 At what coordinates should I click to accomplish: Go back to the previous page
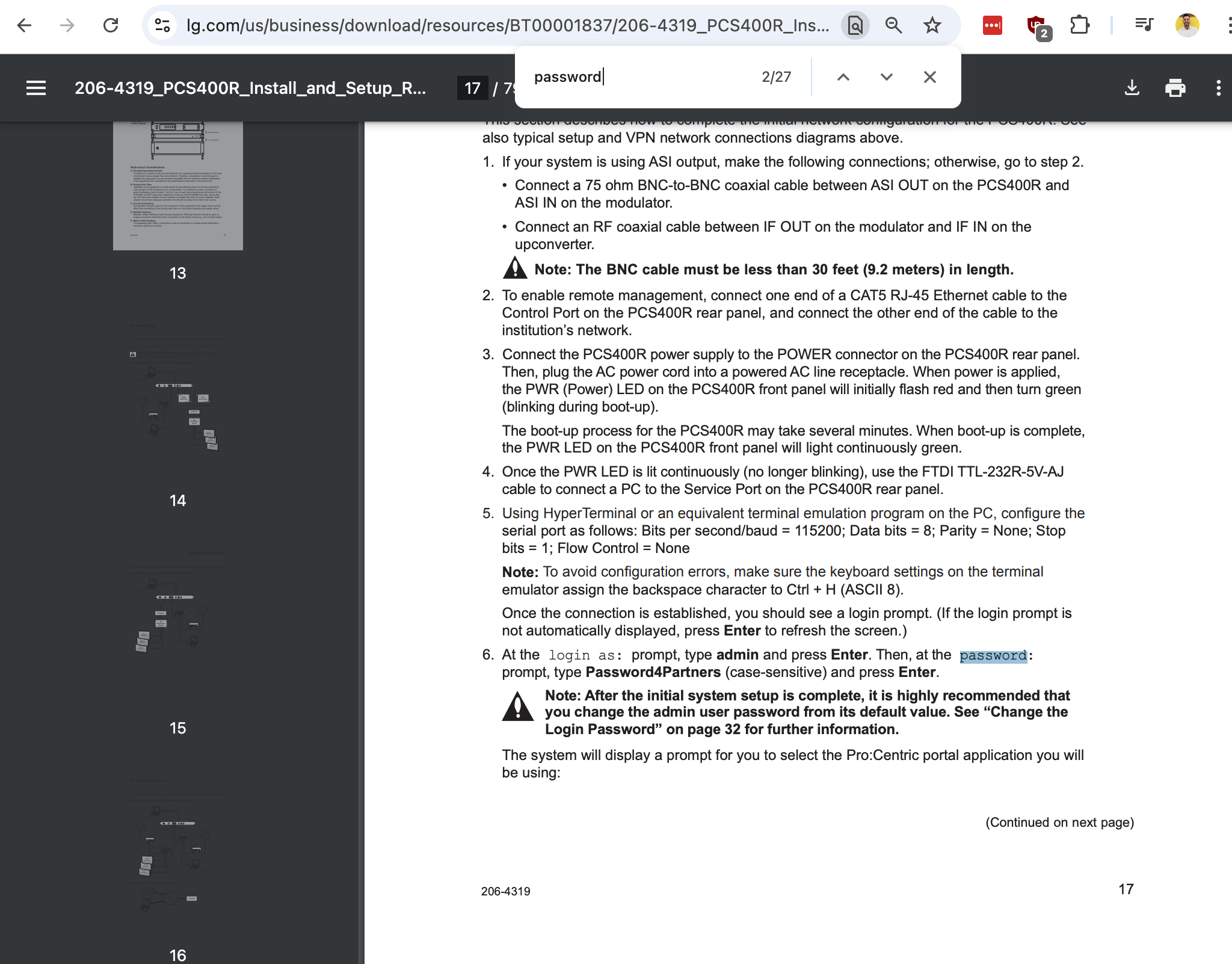[x=24, y=25]
